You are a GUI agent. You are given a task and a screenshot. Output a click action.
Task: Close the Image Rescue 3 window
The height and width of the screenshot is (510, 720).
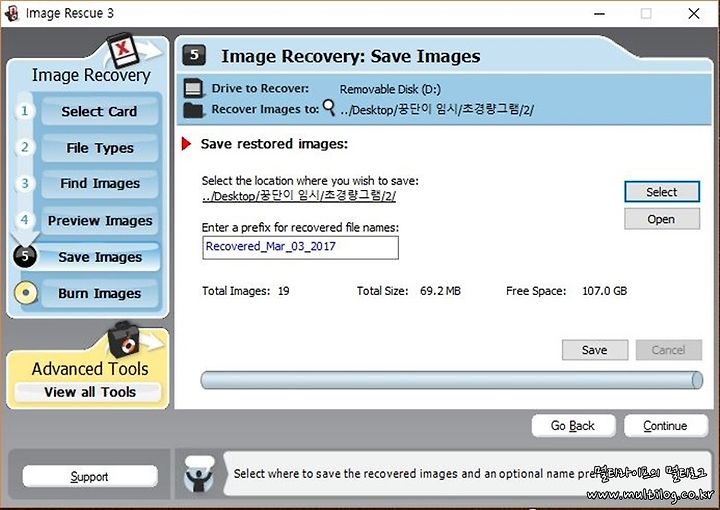(x=693, y=14)
